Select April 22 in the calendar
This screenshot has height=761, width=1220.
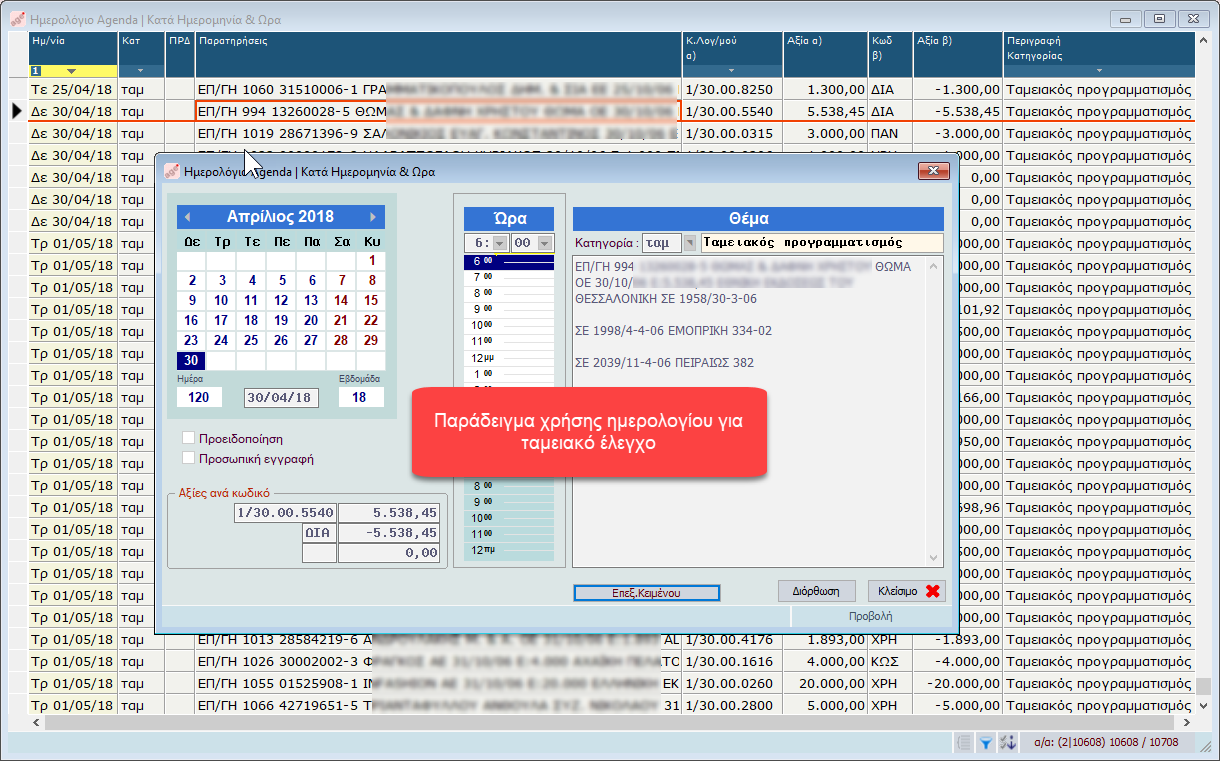[371, 321]
